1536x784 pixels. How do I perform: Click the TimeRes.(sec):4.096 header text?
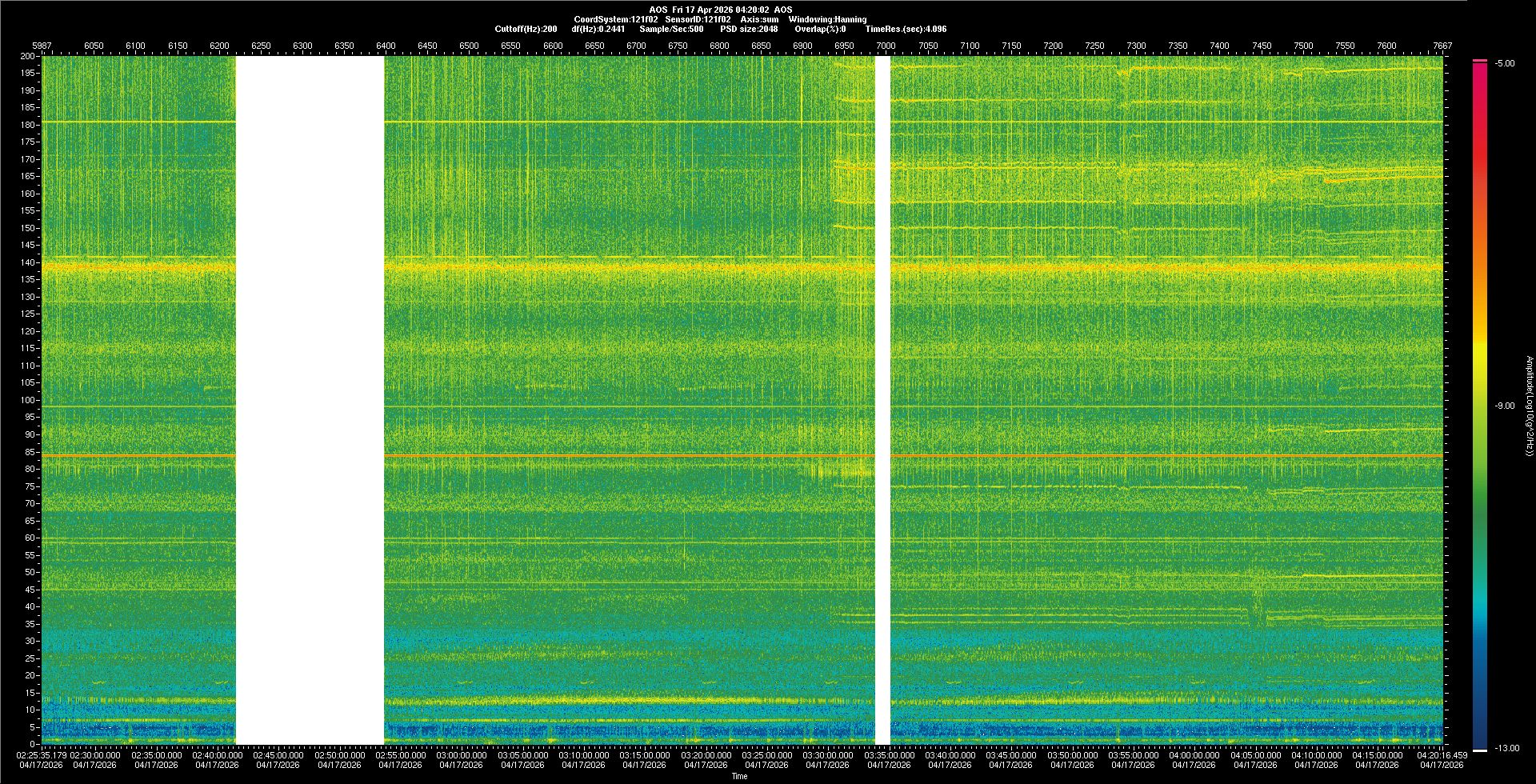coord(906,29)
